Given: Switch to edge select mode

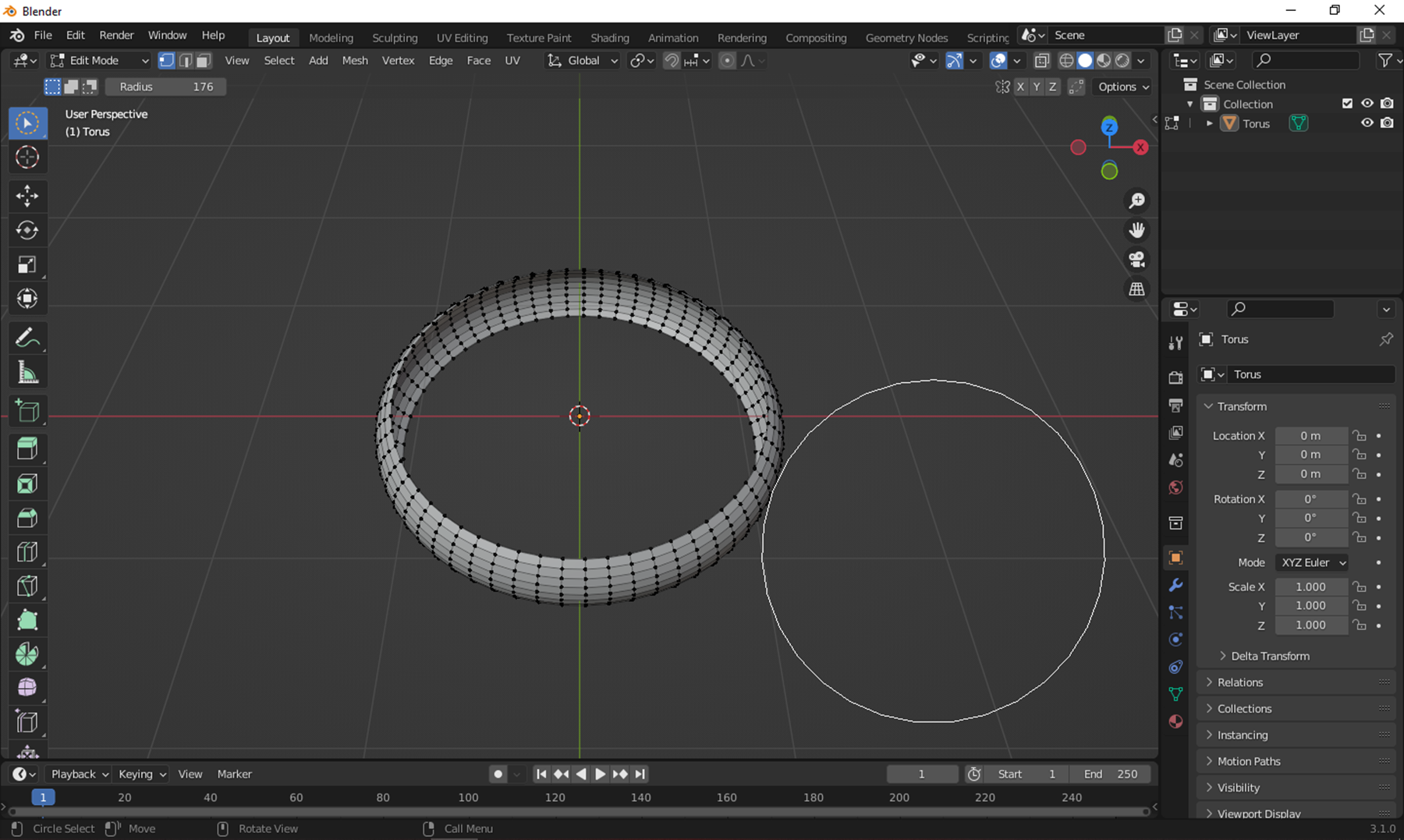Looking at the screenshot, I should point(186,60).
